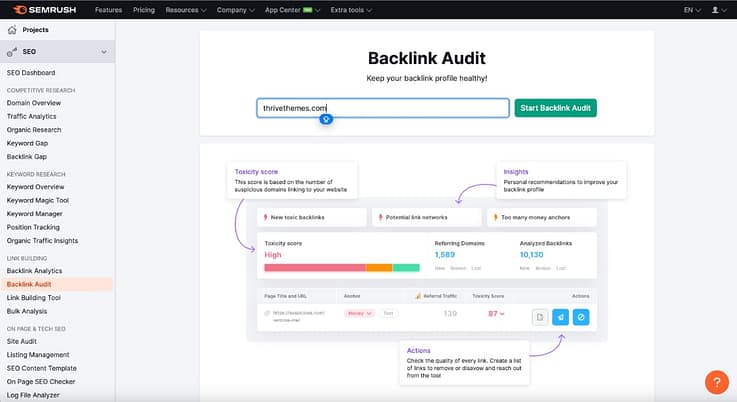
Task: Open Domain Overview
Action: [34, 103]
